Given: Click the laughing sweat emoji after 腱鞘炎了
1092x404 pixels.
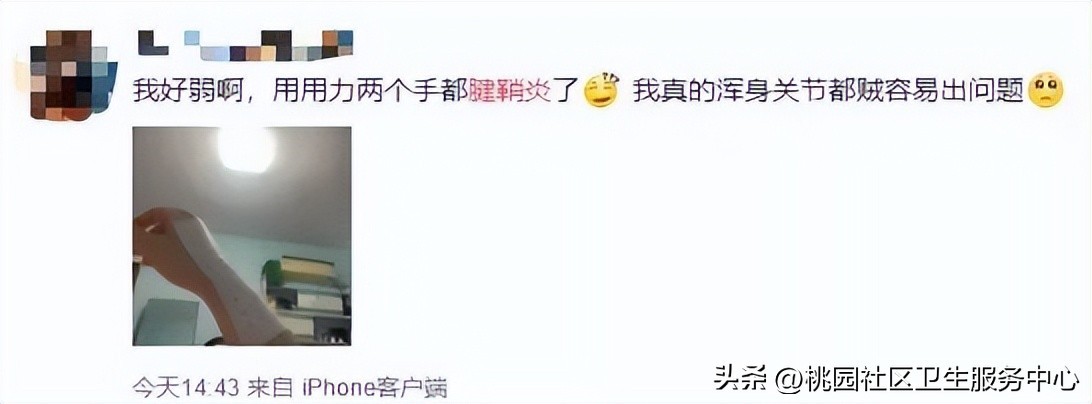Looking at the screenshot, I should pos(601,91).
